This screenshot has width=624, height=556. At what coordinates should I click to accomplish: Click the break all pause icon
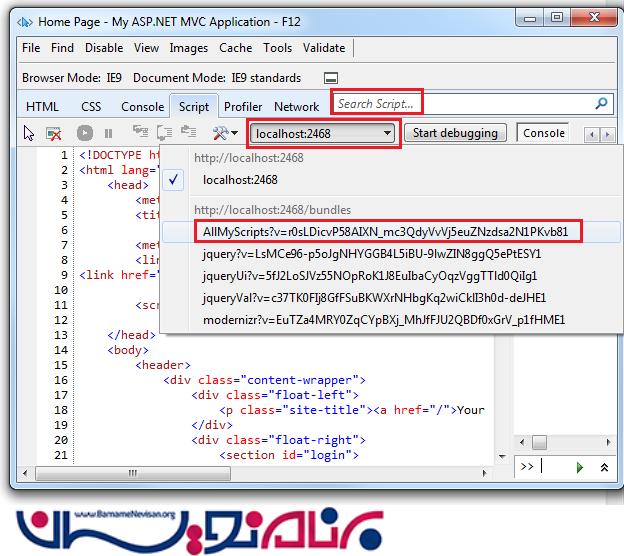[x=108, y=133]
